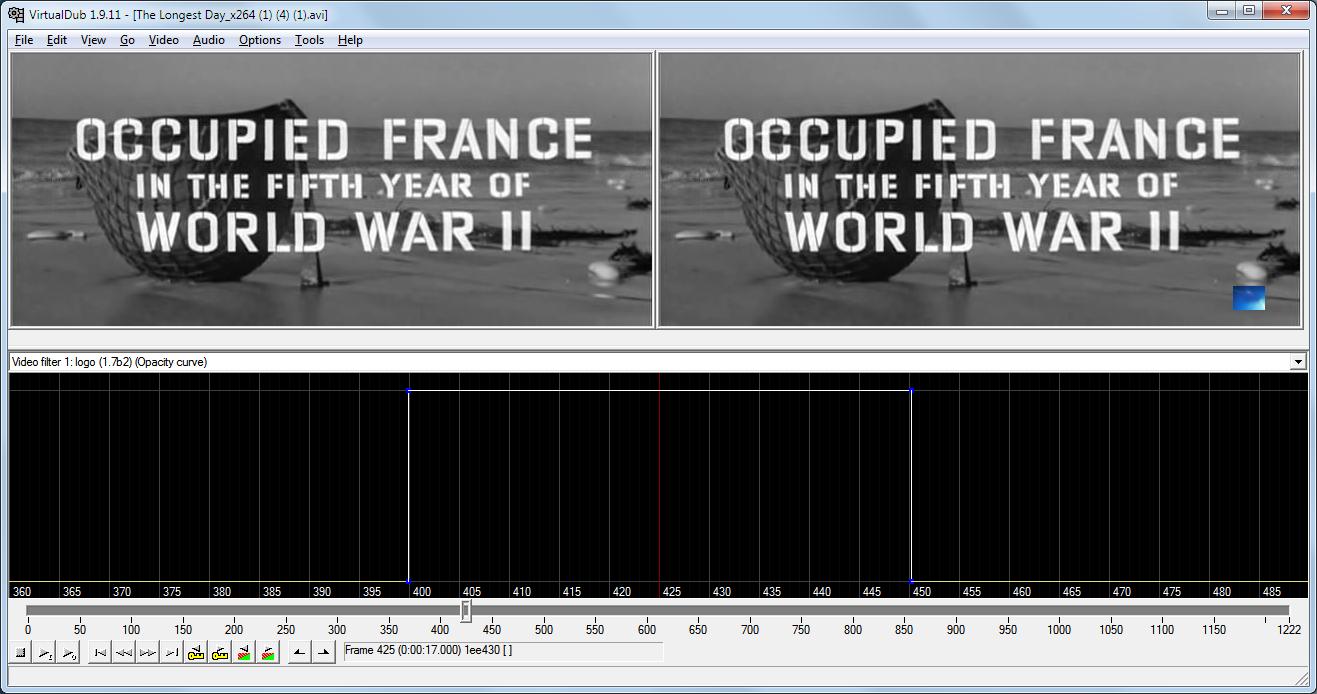The width and height of the screenshot is (1317, 694).
Task: Select the bottom curve point near frame 449
Action: point(911,581)
